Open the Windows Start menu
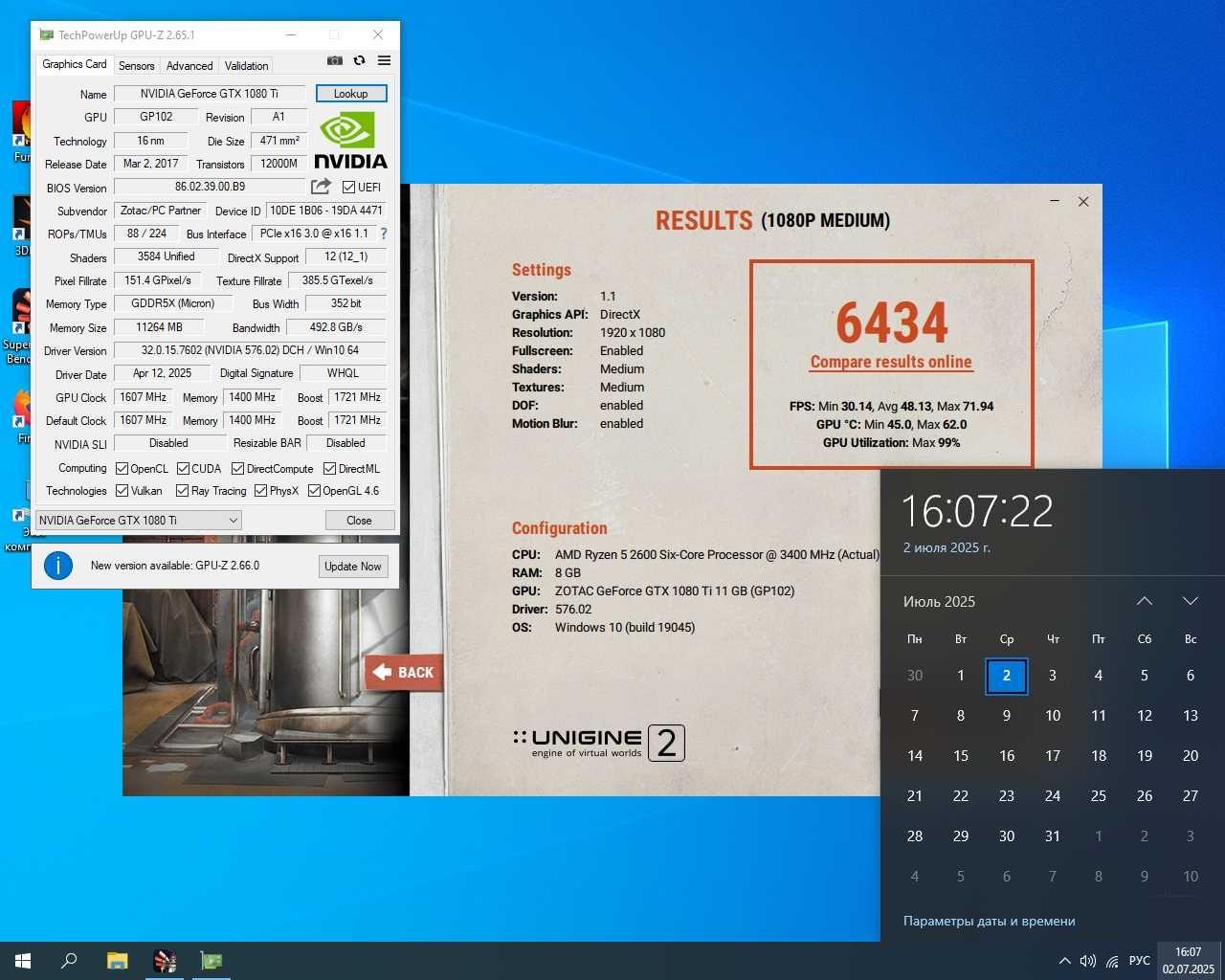 23,961
